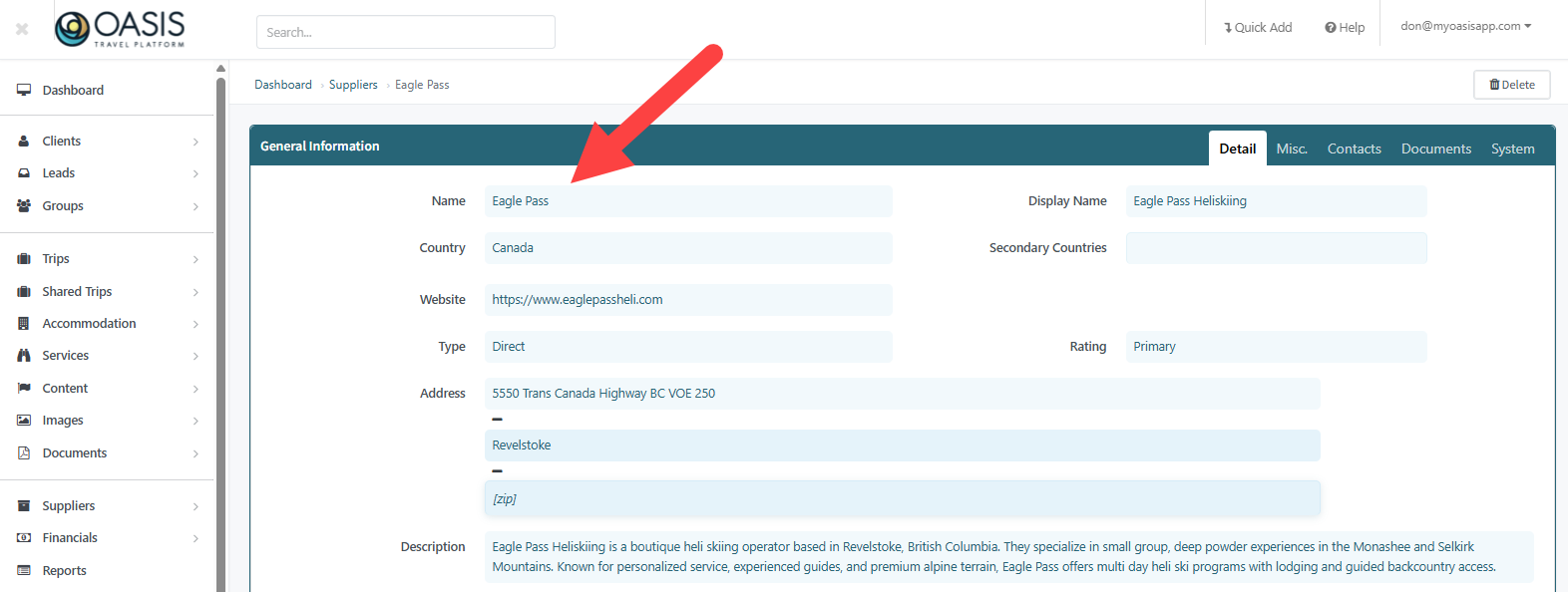Click the Content flag icon
1568x592 pixels.
(x=24, y=389)
